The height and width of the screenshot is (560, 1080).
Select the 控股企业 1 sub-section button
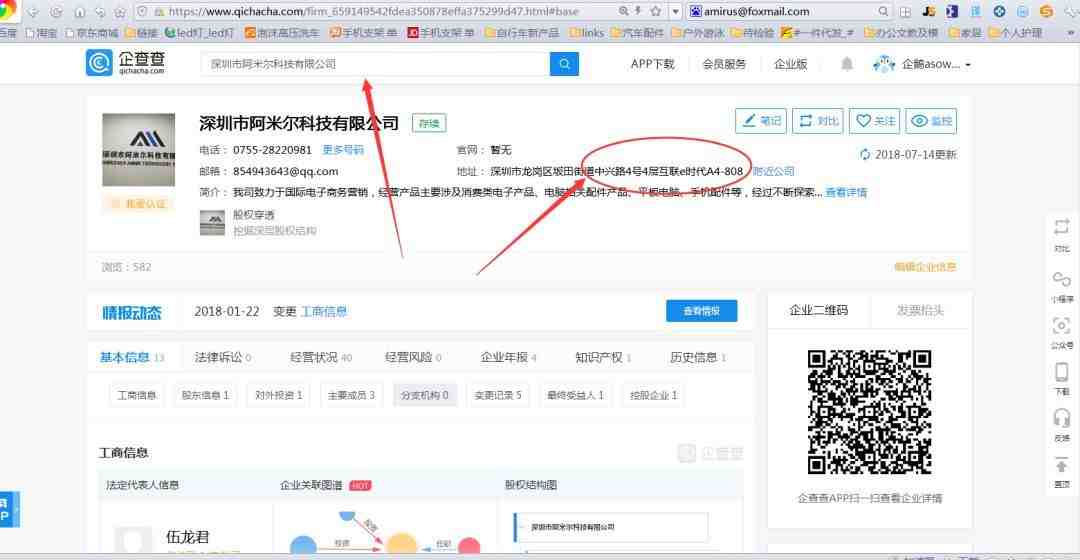(x=653, y=395)
